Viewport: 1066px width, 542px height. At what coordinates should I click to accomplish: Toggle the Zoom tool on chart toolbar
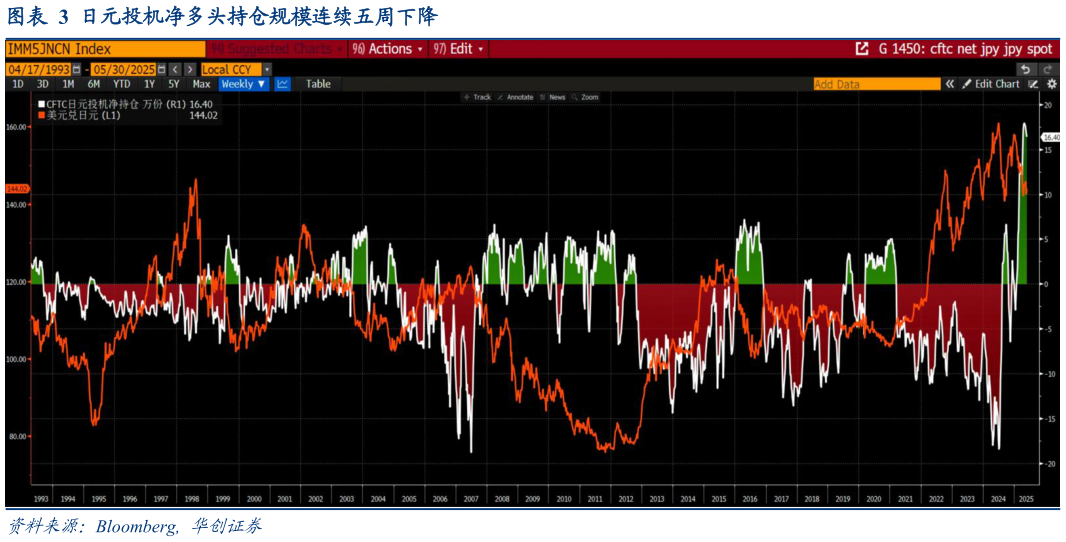click(x=585, y=97)
